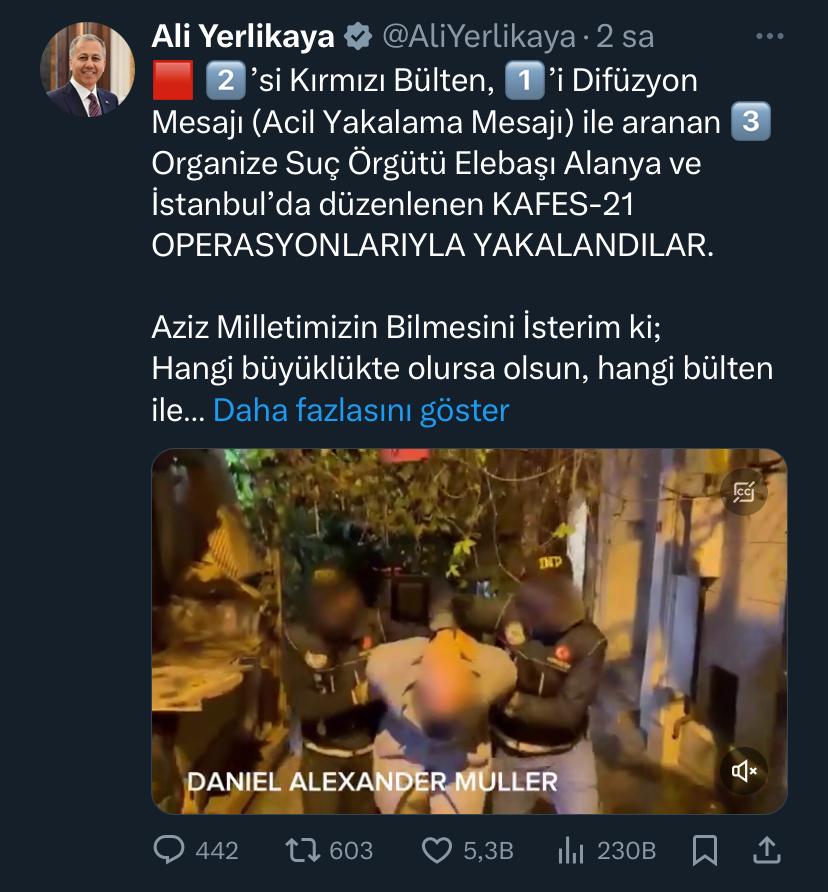The height and width of the screenshot is (892, 828).
Task: Open the @AliYerlikaya handle link
Action: tap(479, 36)
